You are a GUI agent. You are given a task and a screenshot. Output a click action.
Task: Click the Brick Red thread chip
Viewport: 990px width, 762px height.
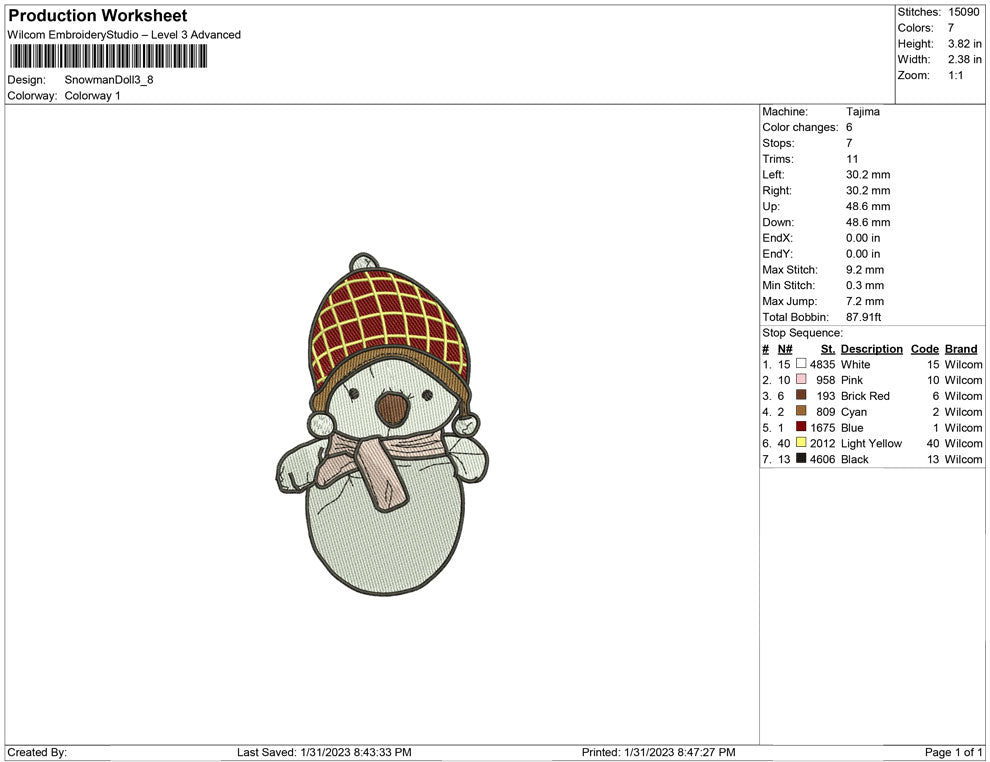[801, 396]
